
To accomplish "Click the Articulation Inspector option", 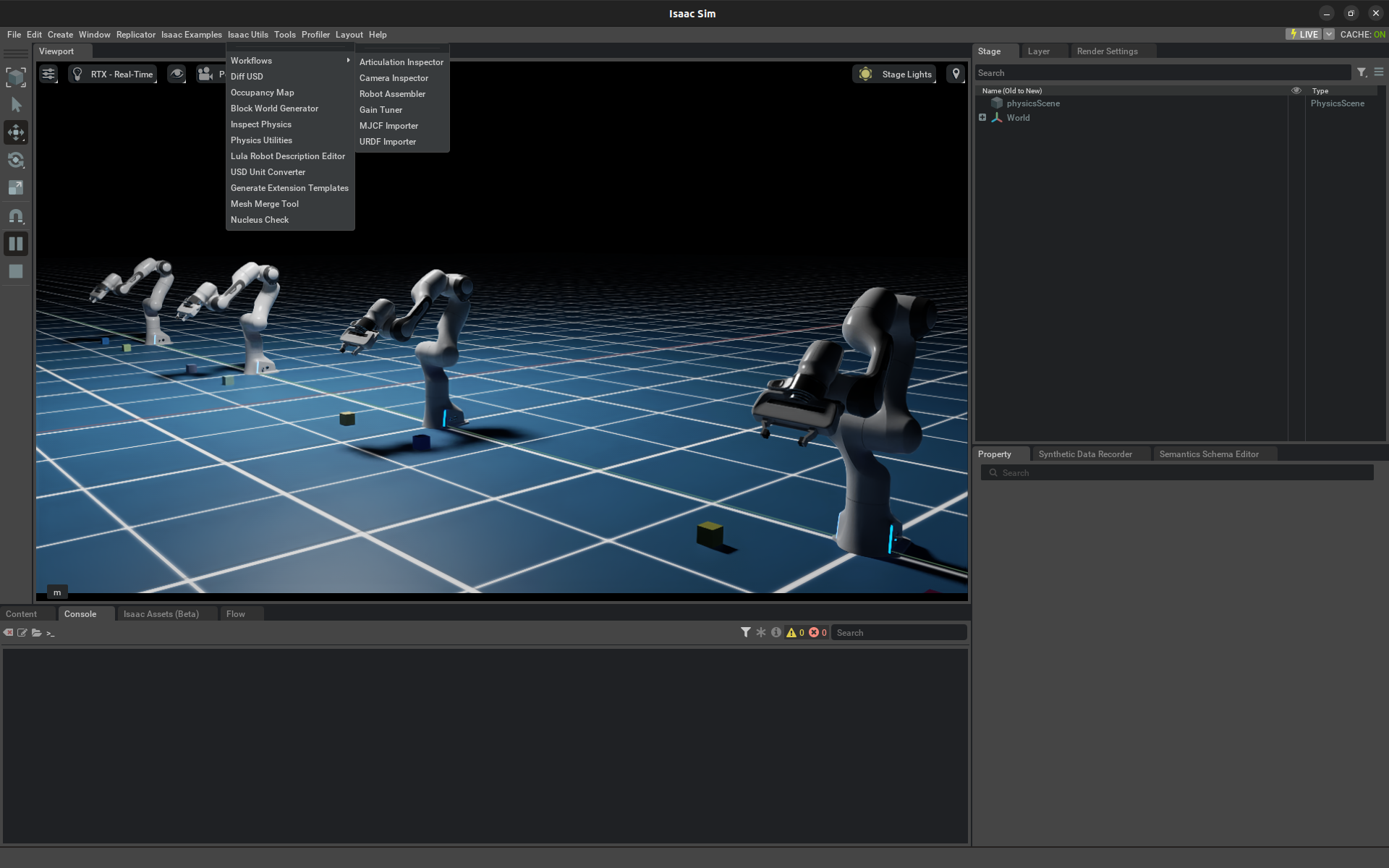I will (401, 61).
